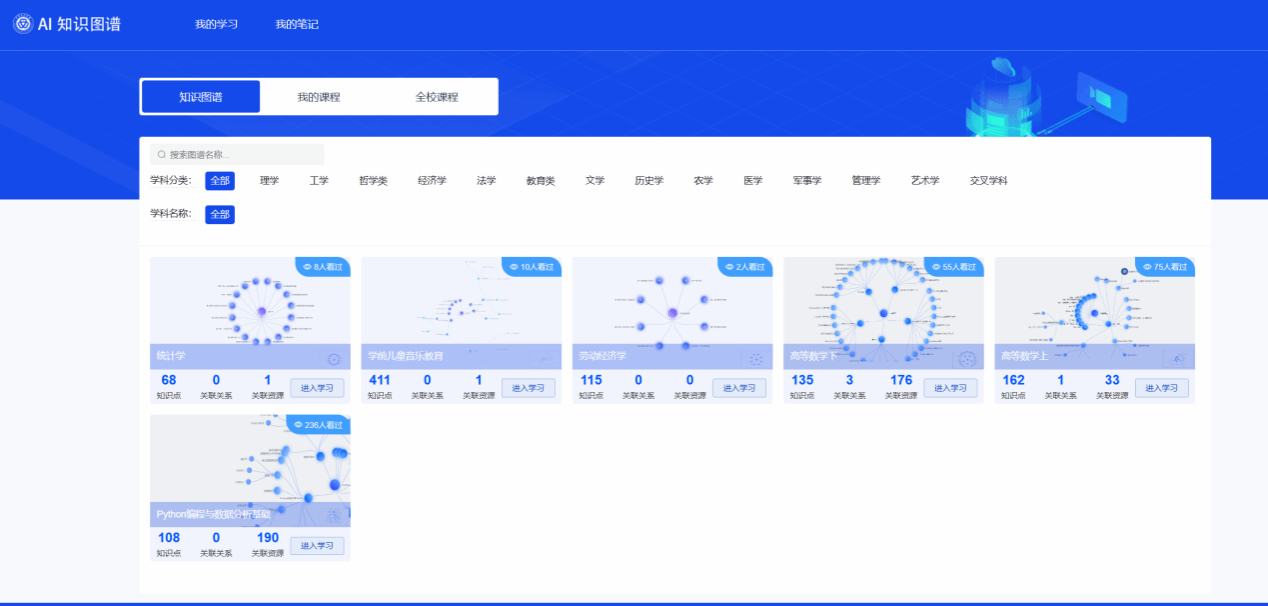The width and height of the screenshot is (1268, 606).
Task: Open 我的学习 in the top navigation
Action: pyautogui.click(x=216, y=24)
